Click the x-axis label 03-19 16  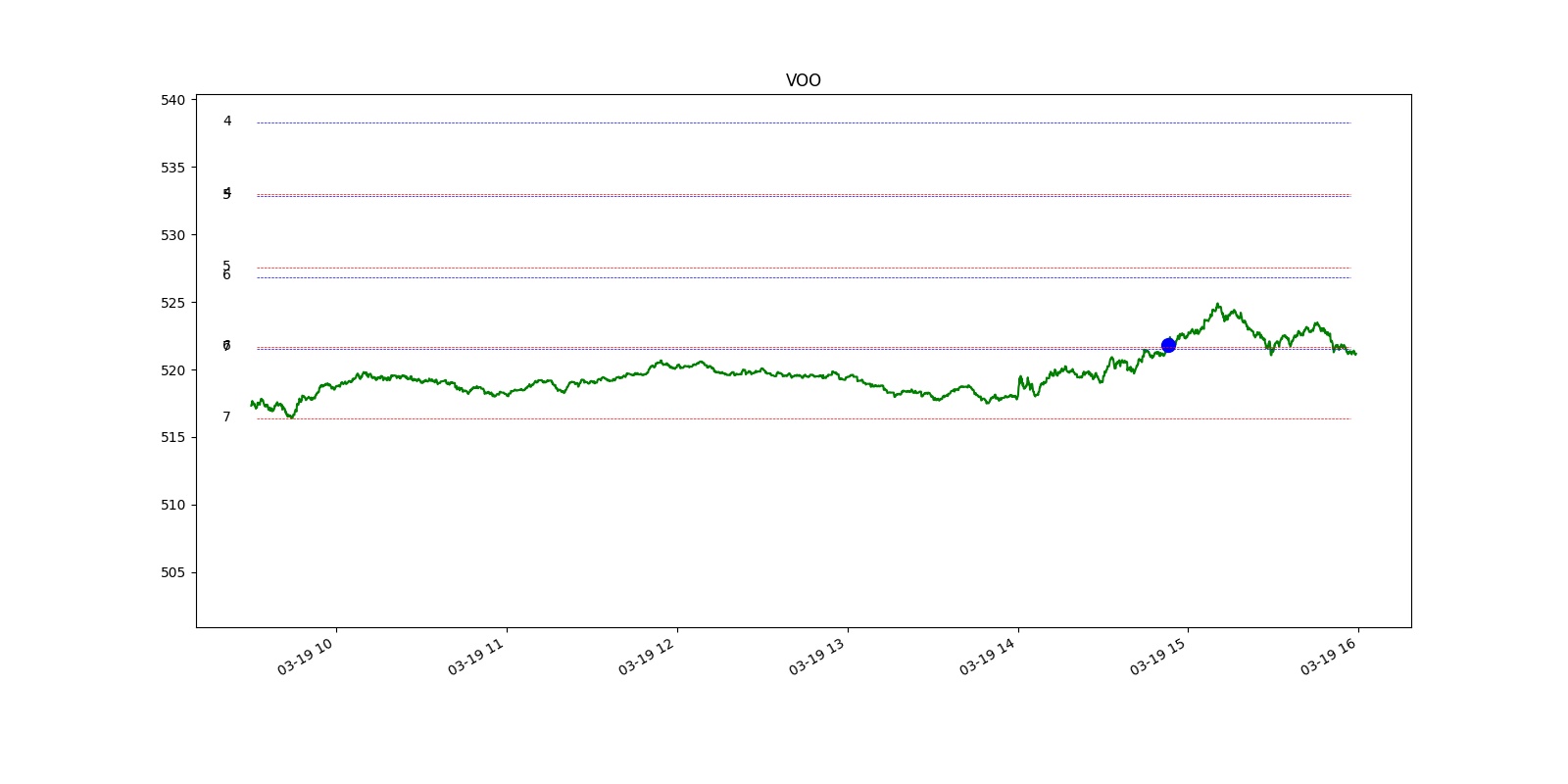1329,657
